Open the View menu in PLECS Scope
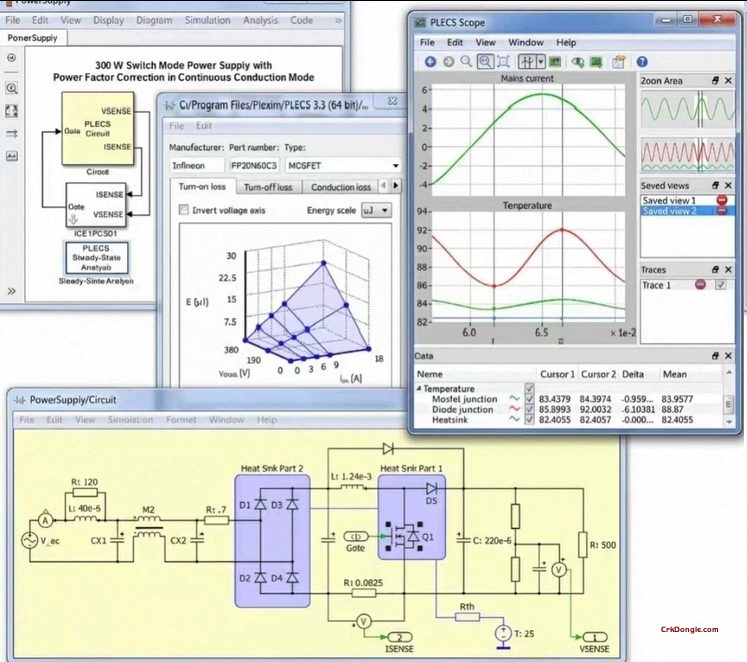 [485, 42]
